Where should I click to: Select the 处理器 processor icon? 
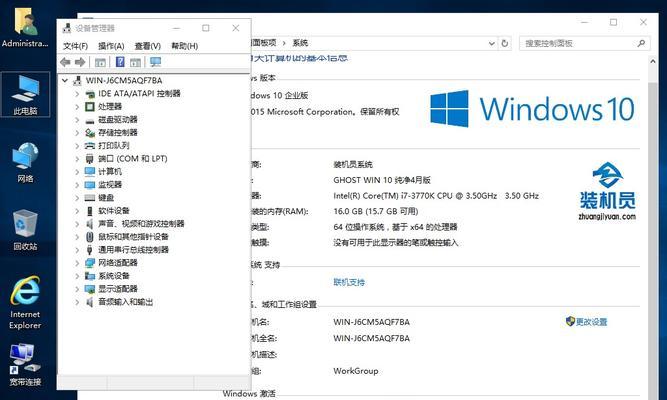(x=90, y=106)
